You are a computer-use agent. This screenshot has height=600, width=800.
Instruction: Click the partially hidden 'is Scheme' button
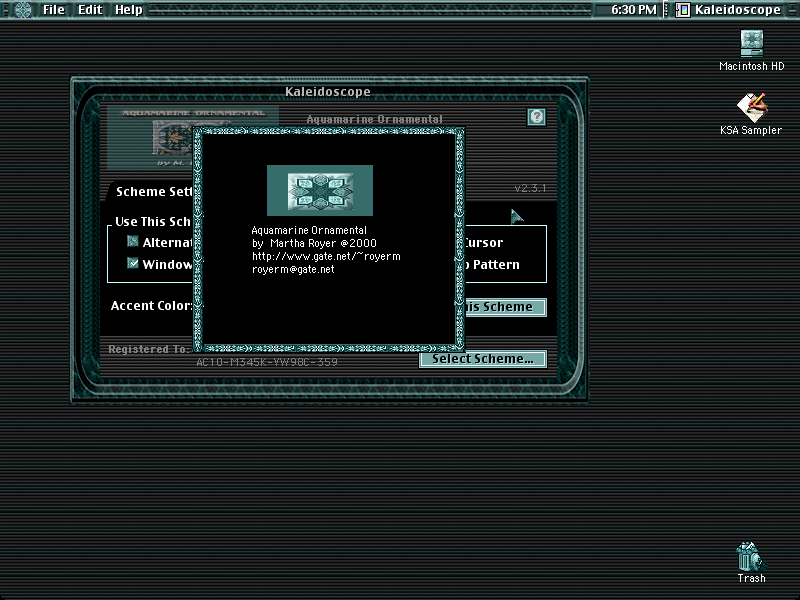tap(505, 307)
